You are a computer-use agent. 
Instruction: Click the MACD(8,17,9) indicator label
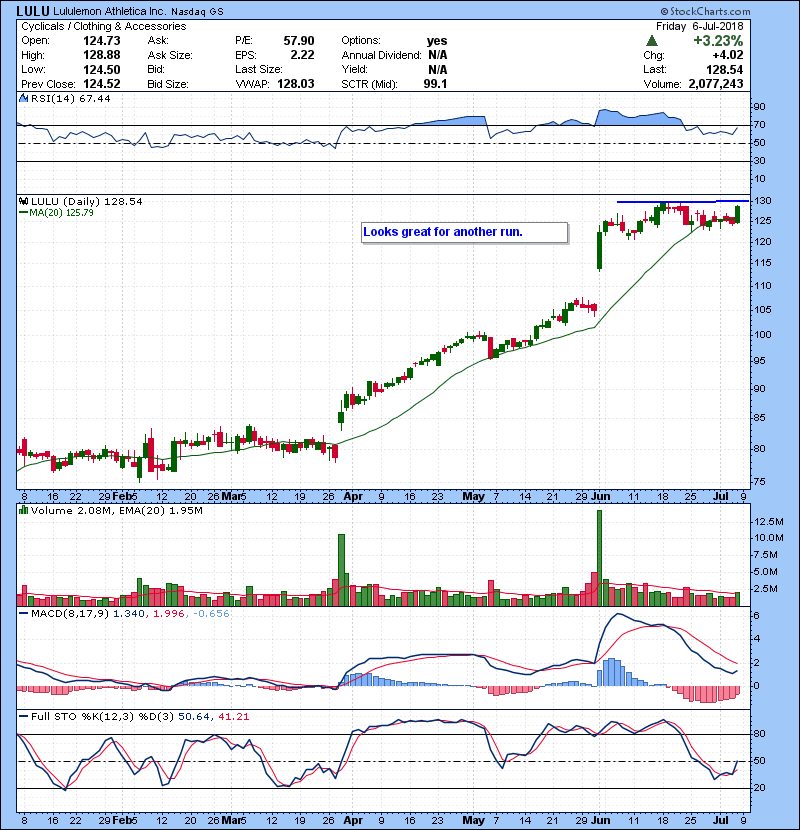click(x=70, y=614)
